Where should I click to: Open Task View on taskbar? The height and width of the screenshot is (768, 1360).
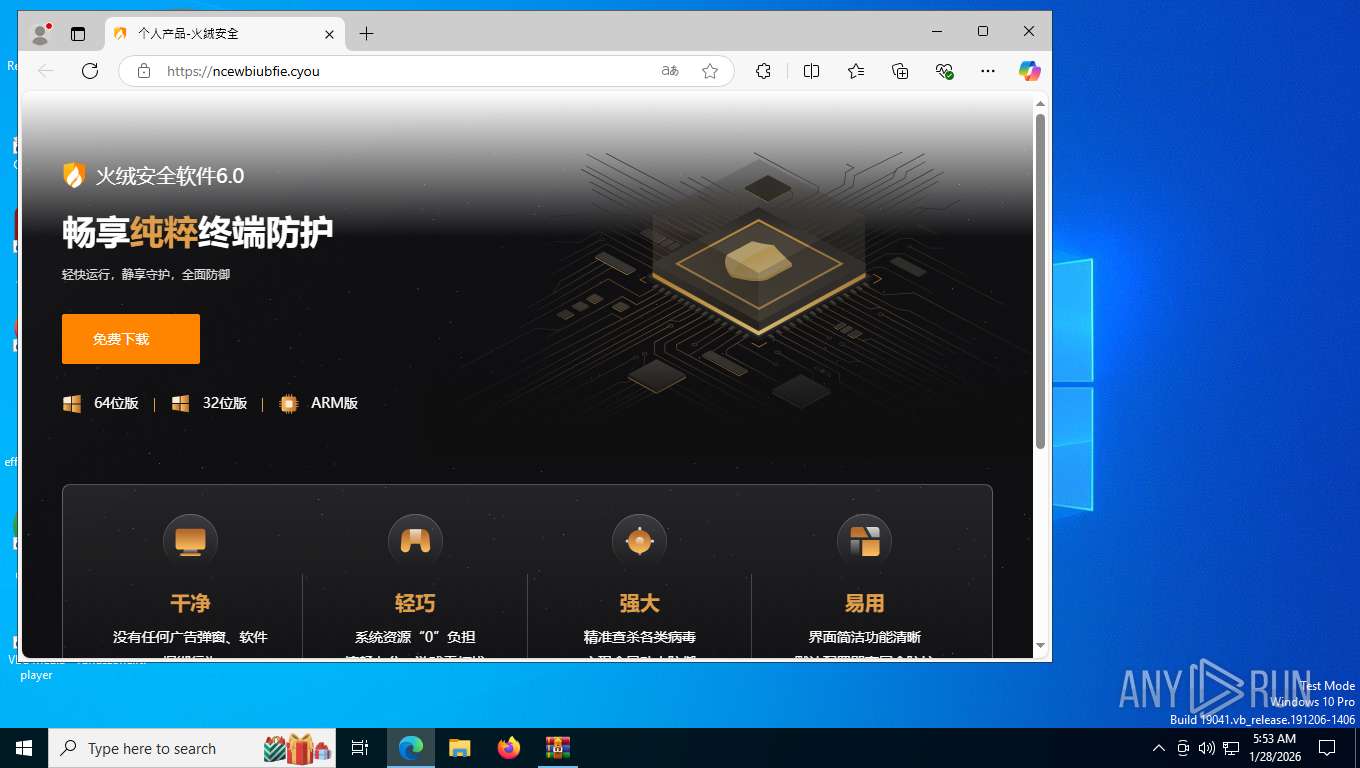360,748
